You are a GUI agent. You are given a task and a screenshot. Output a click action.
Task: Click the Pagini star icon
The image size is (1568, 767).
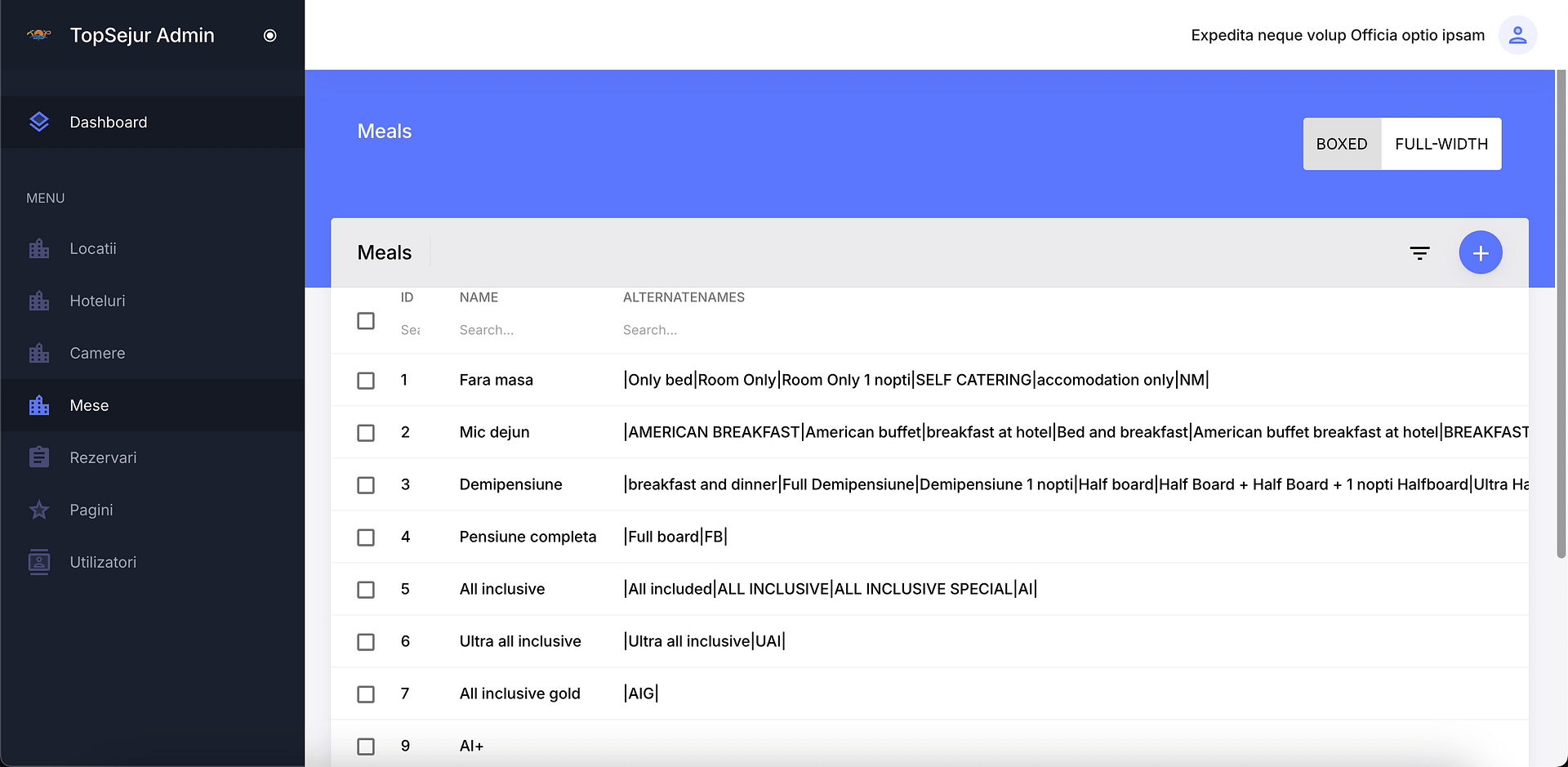38,510
